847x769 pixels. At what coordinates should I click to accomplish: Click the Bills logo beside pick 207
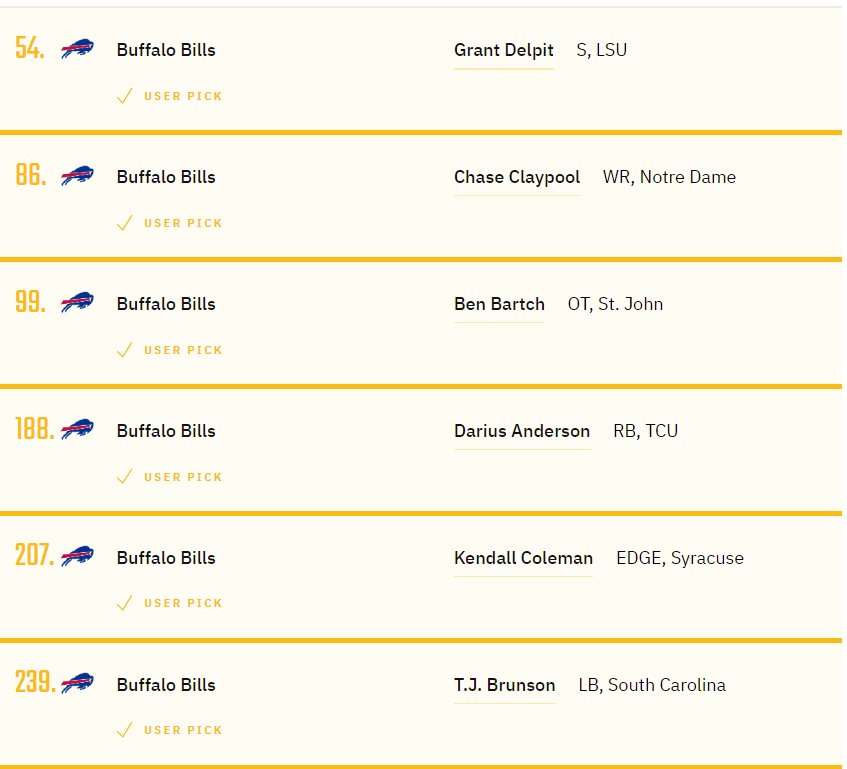[x=77, y=556]
